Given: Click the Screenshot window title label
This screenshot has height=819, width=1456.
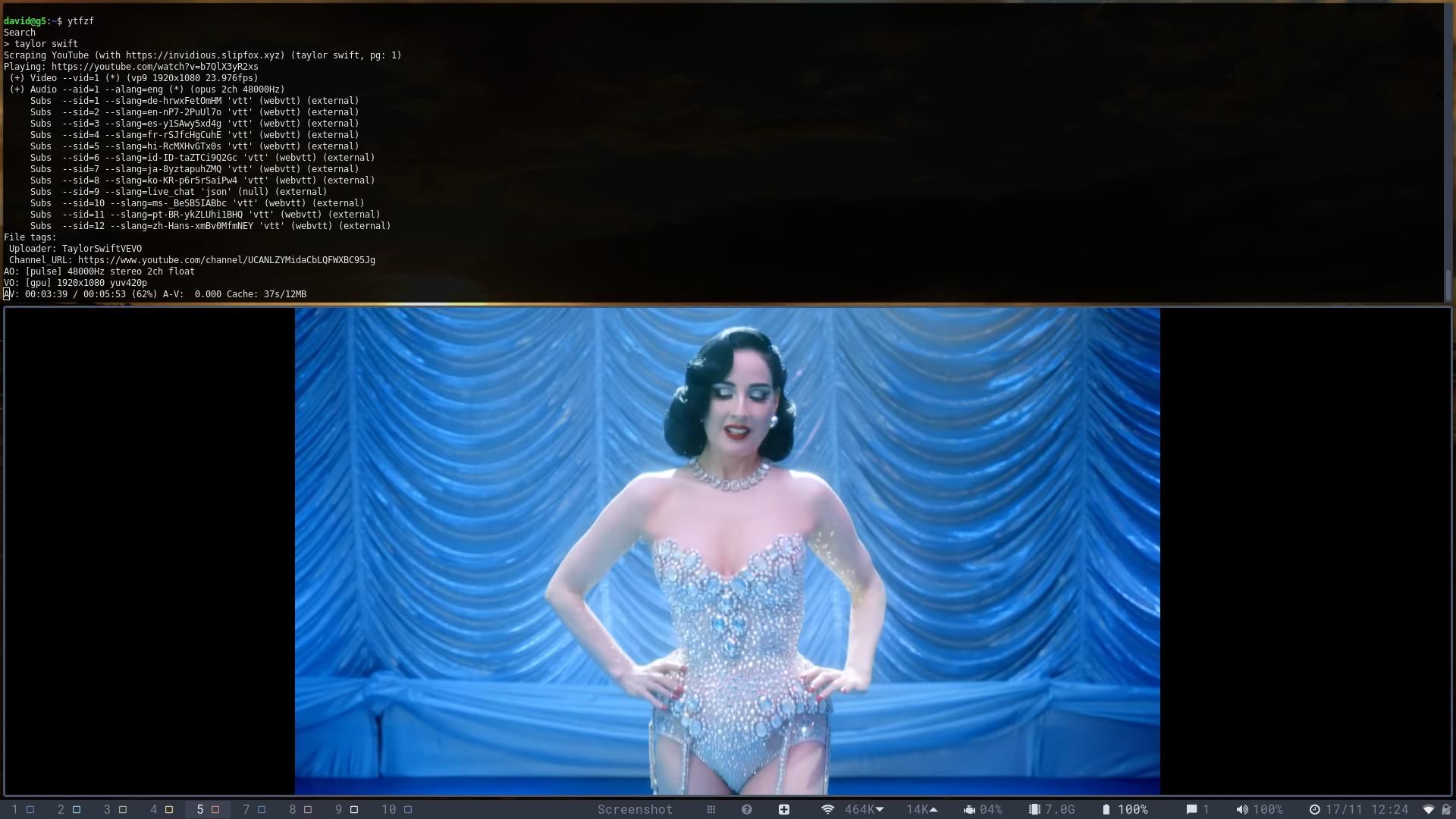Looking at the screenshot, I should (x=635, y=809).
